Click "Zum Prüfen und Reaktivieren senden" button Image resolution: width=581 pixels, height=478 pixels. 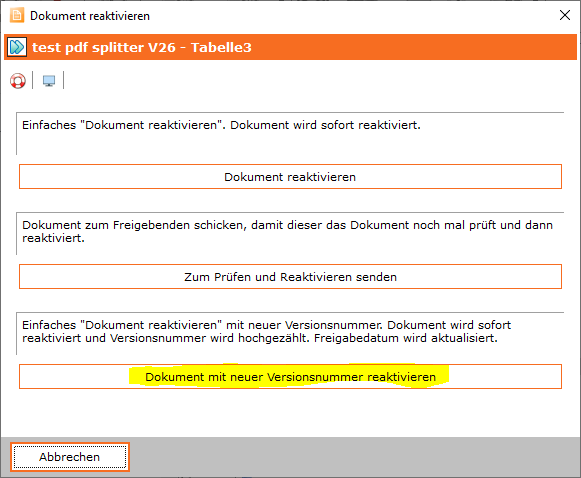coord(290,277)
